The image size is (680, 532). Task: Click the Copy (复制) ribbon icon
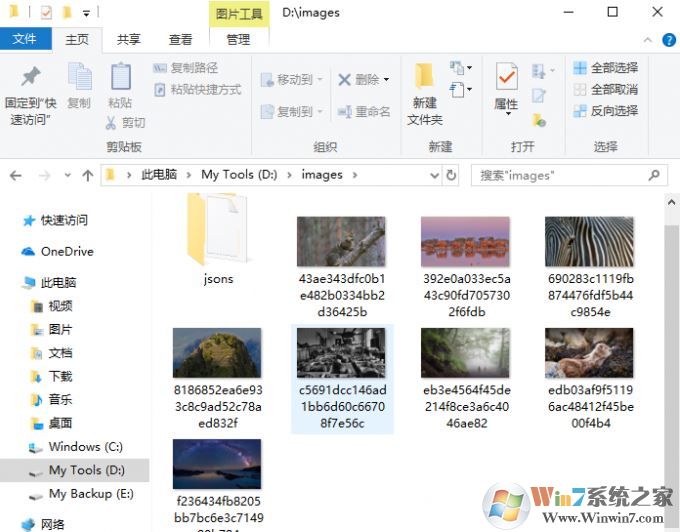click(80, 77)
